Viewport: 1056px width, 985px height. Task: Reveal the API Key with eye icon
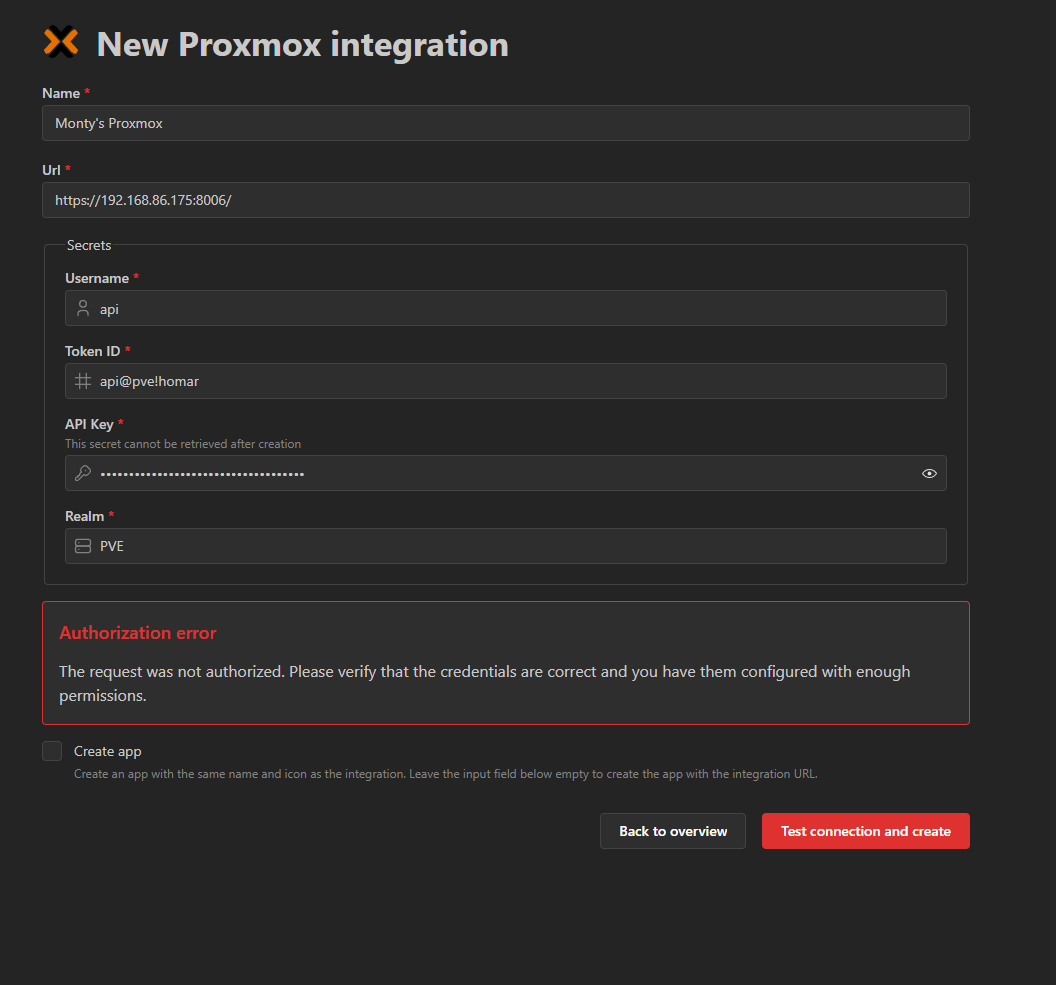[929, 473]
